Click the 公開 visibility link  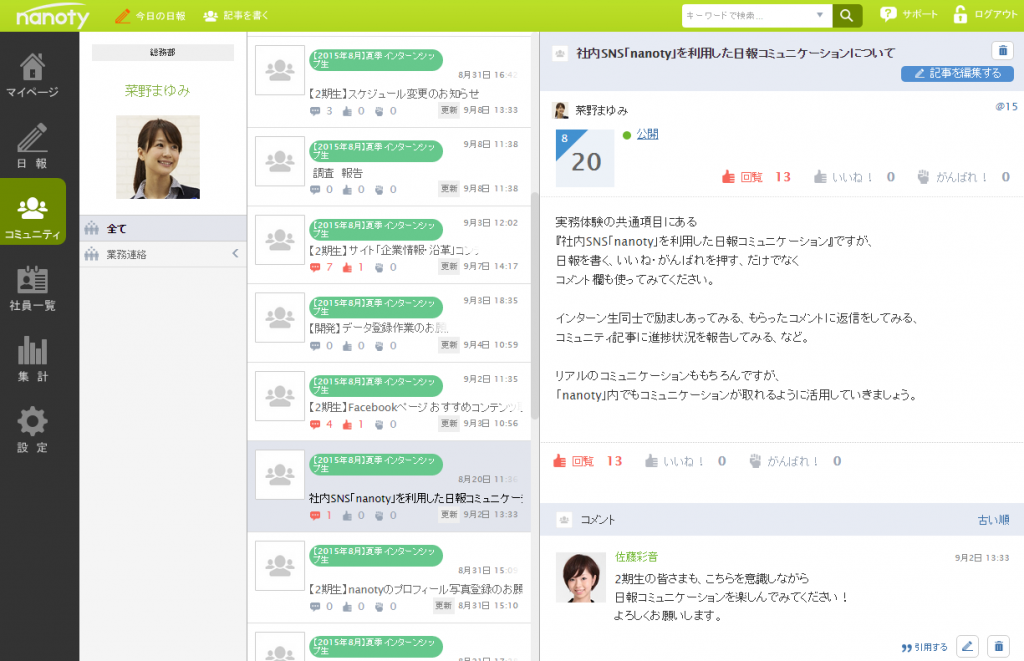click(647, 134)
